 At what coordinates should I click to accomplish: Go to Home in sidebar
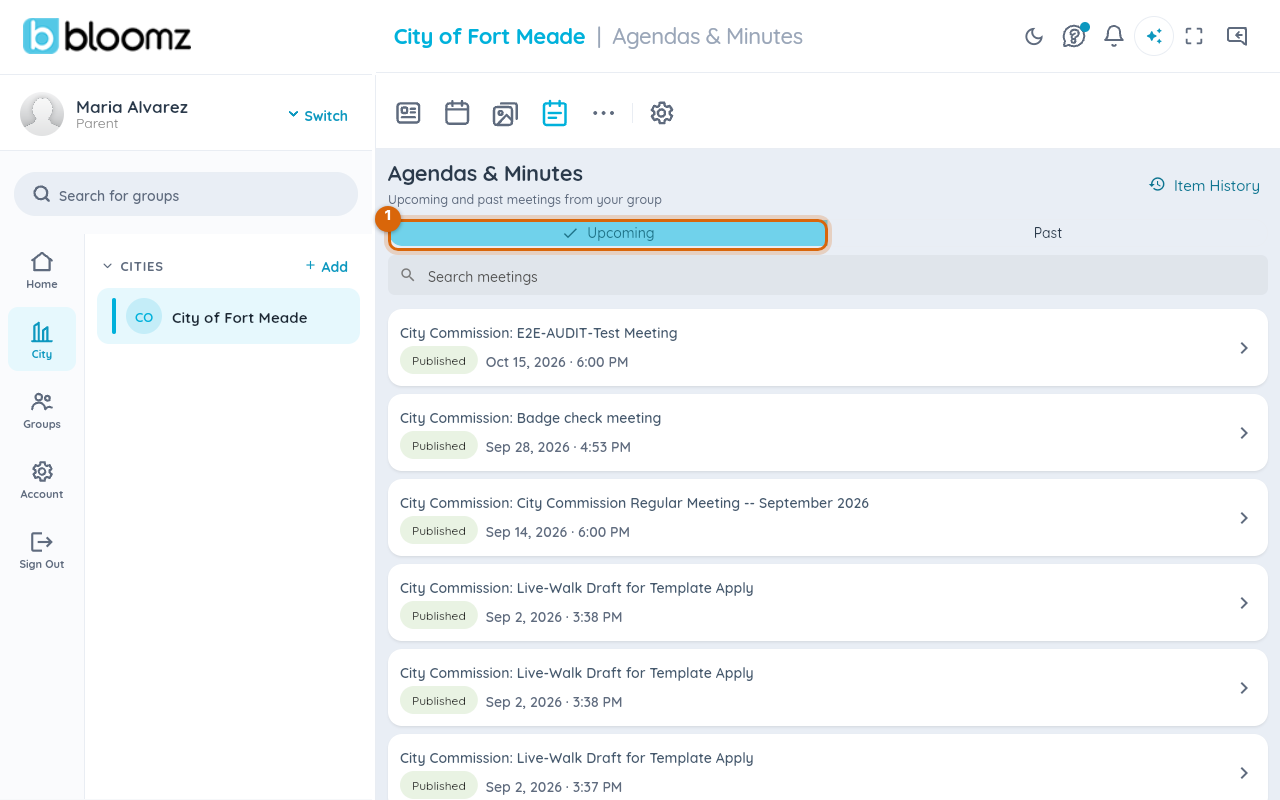(x=42, y=270)
